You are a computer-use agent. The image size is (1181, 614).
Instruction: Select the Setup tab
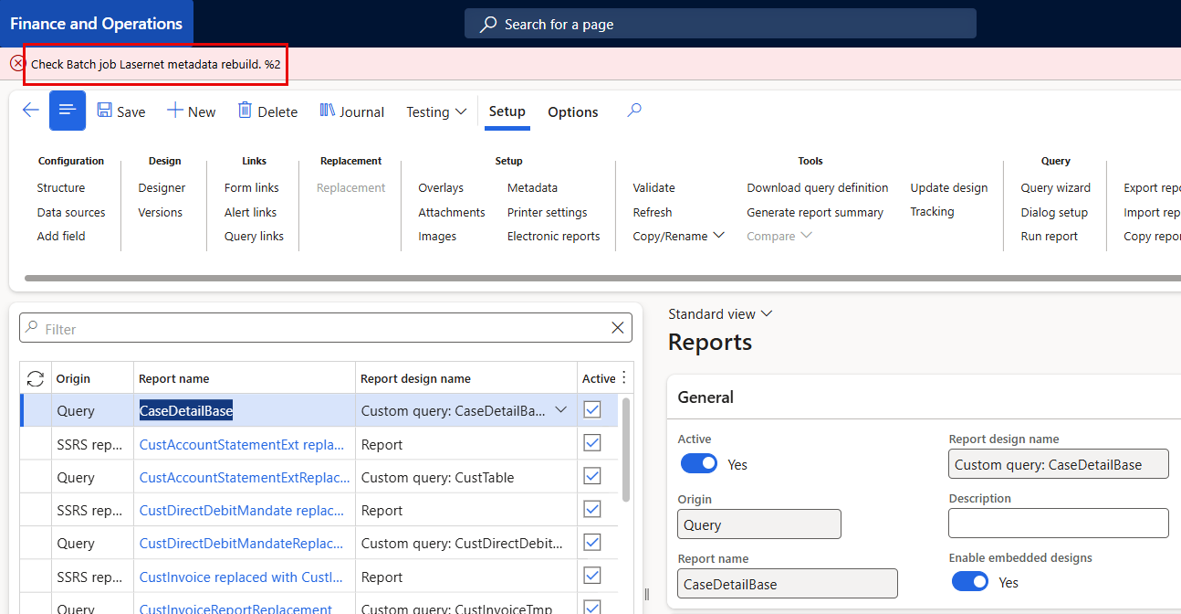pyautogui.click(x=507, y=111)
